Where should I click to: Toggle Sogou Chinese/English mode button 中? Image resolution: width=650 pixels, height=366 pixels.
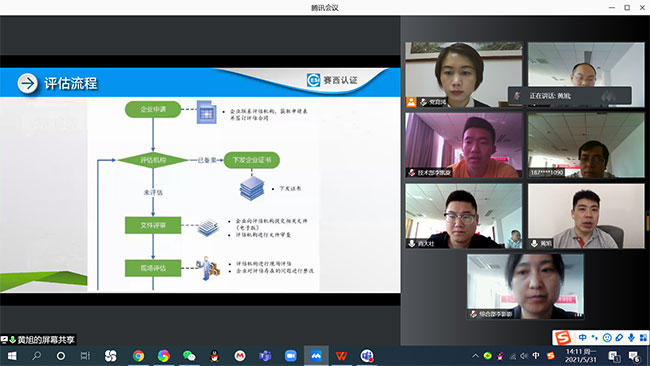pos(582,337)
